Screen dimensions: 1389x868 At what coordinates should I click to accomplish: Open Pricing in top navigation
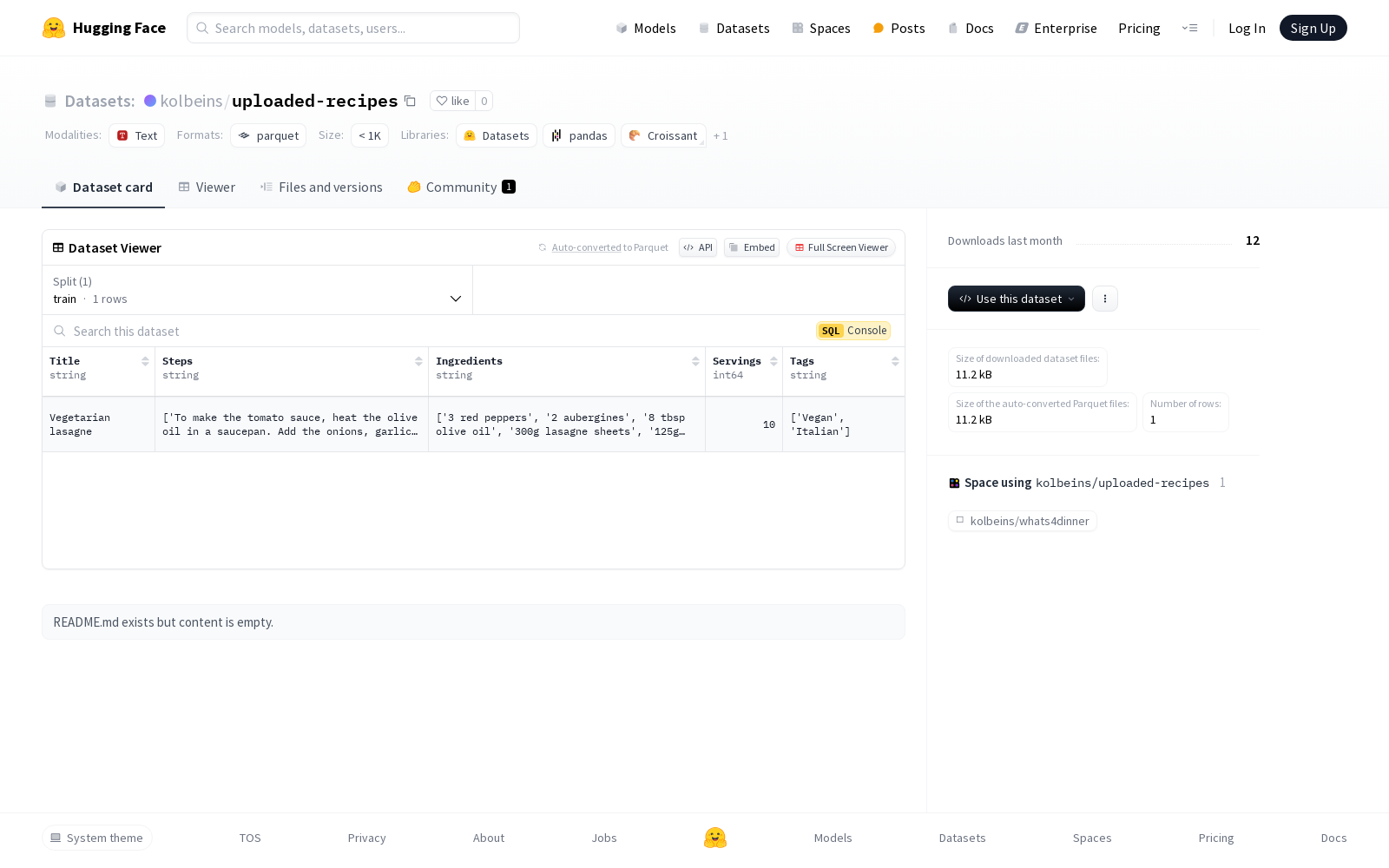(x=1139, y=28)
